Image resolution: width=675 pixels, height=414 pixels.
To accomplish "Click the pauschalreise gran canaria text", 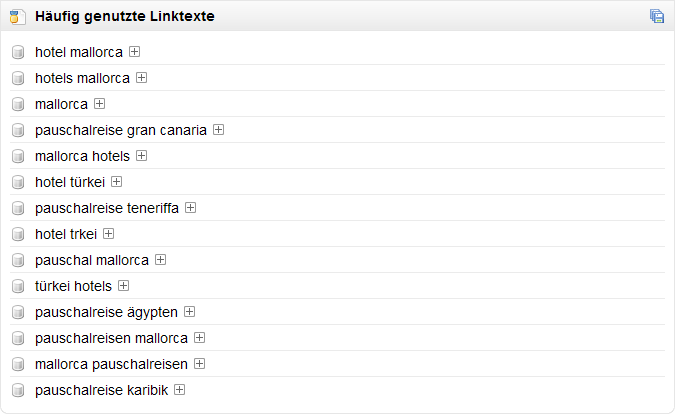I will coord(121,130).
